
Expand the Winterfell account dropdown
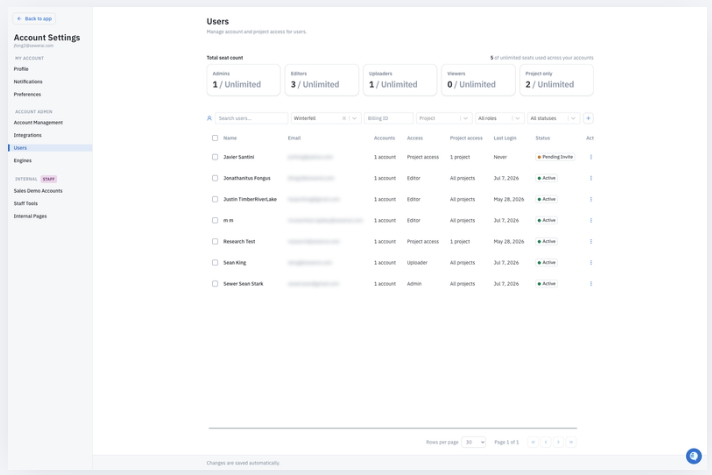pyautogui.click(x=355, y=118)
